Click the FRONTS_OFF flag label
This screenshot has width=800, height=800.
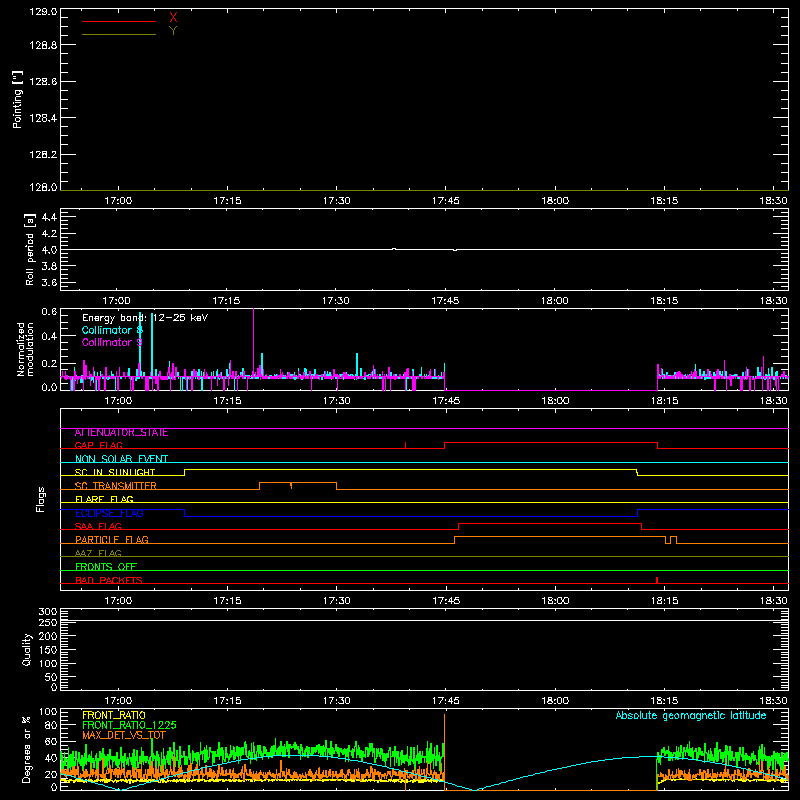106,567
